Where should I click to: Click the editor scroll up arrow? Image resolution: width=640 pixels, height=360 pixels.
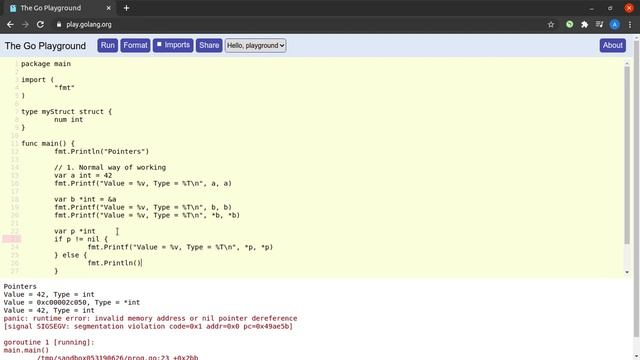pyautogui.click(x=627, y=62)
